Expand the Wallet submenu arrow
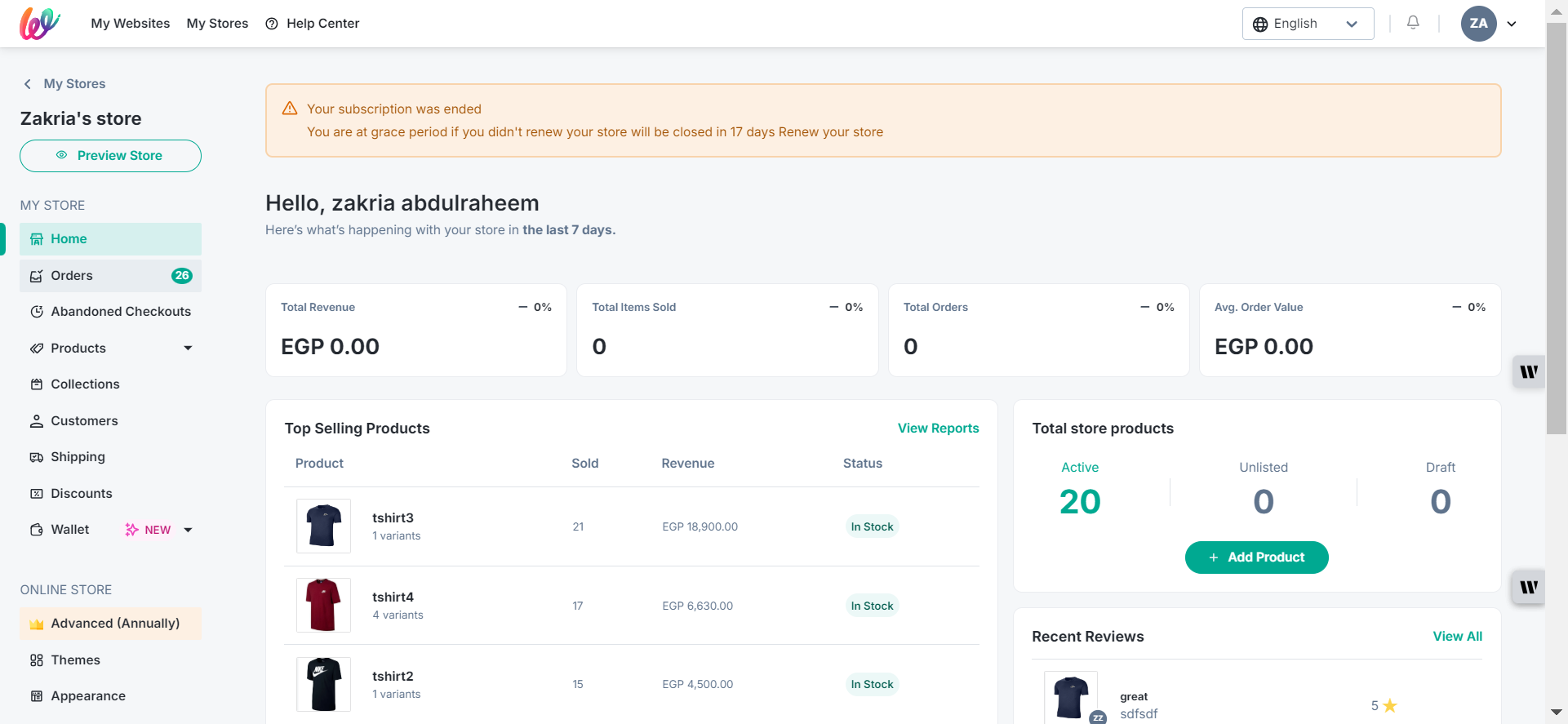1568x724 pixels. 188,530
